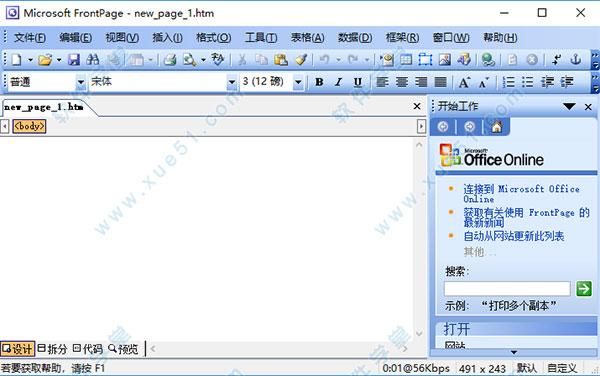Run the Spelling check icon
Image resolution: width=600 pixels, height=376 pixels.
click(x=218, y=59)
